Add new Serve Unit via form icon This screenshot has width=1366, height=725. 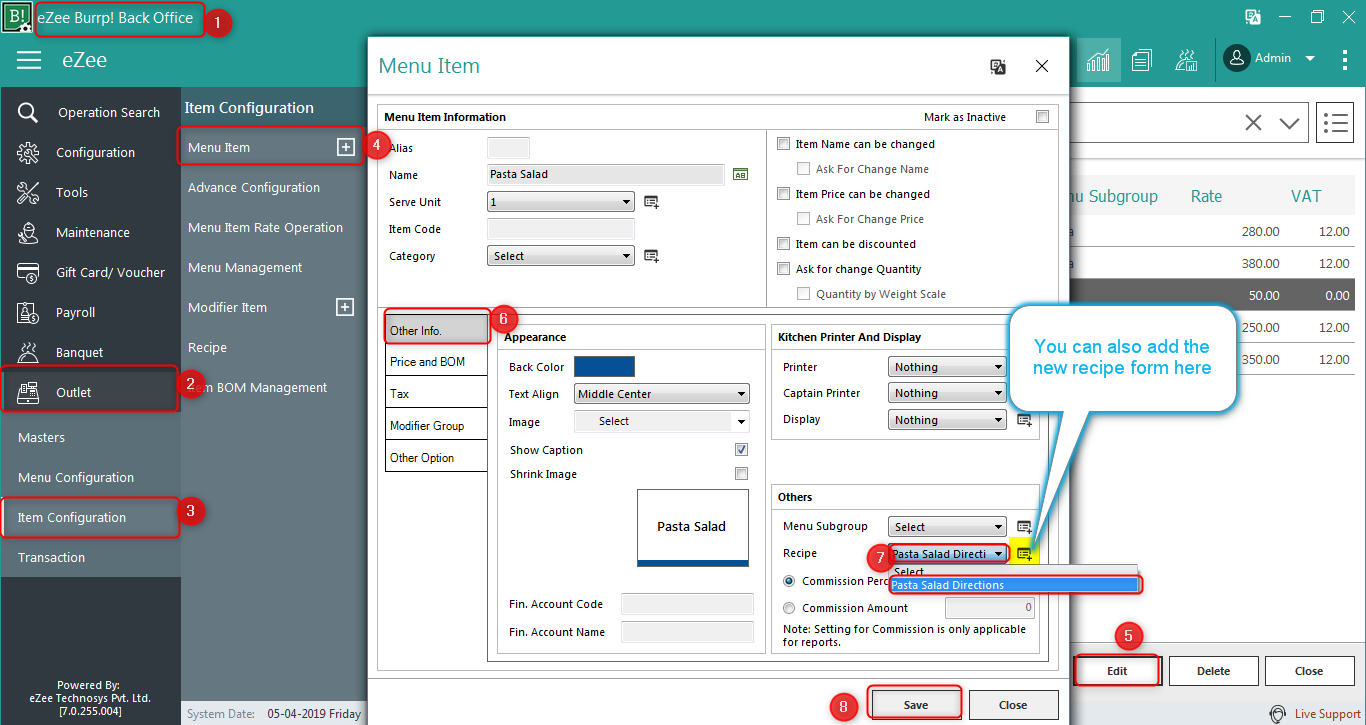pyautogui.click(x=651, y=202)
